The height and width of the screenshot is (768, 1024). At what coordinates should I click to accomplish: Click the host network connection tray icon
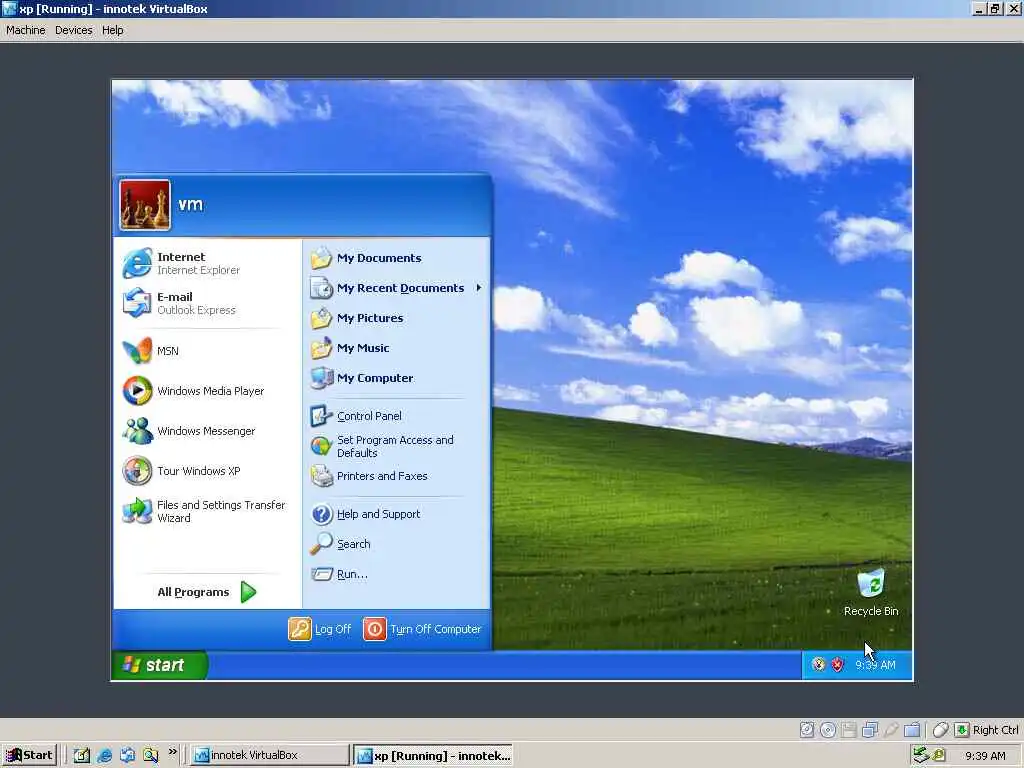click(921, 755)
